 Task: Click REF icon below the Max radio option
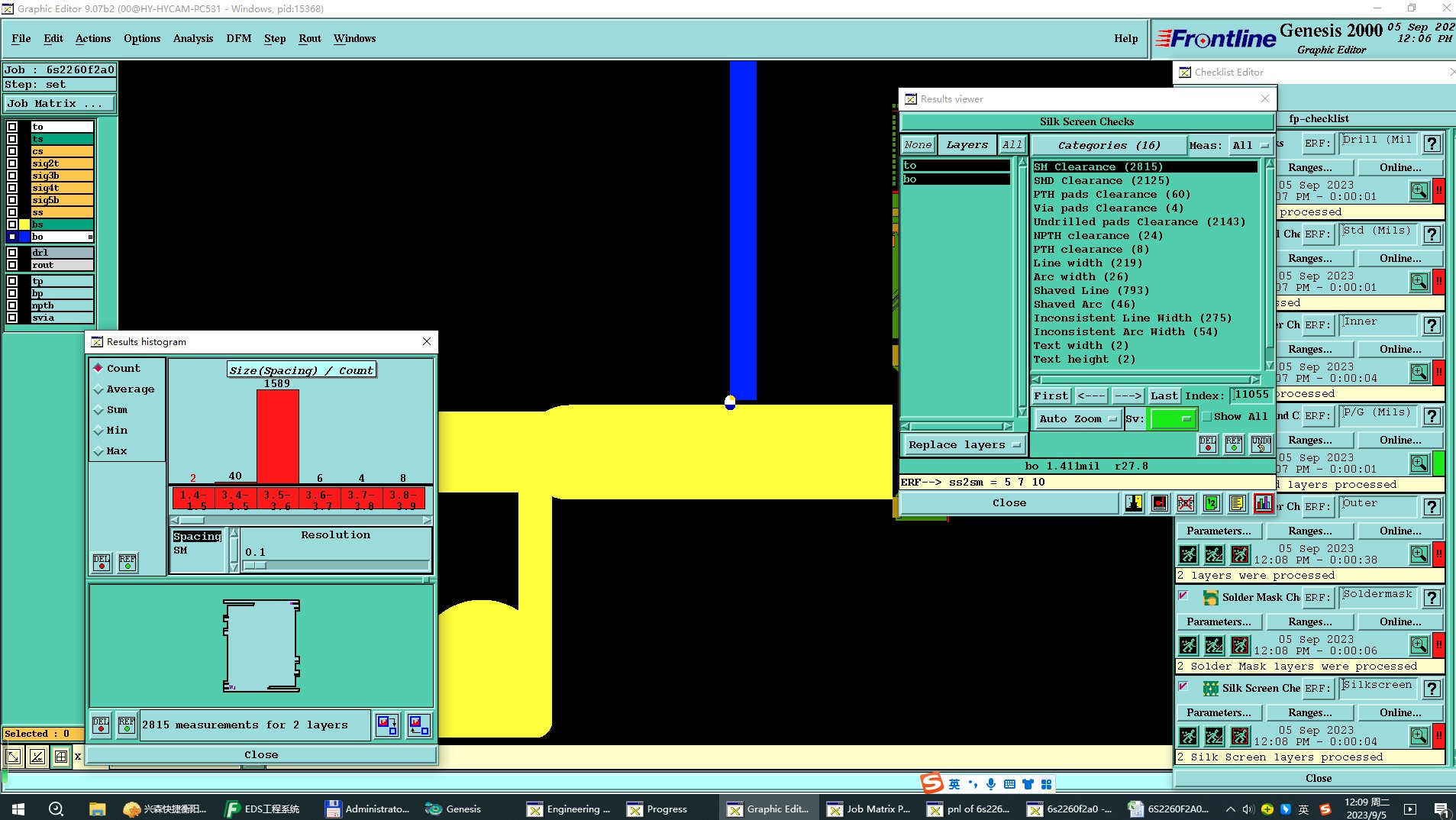point(128,563)
